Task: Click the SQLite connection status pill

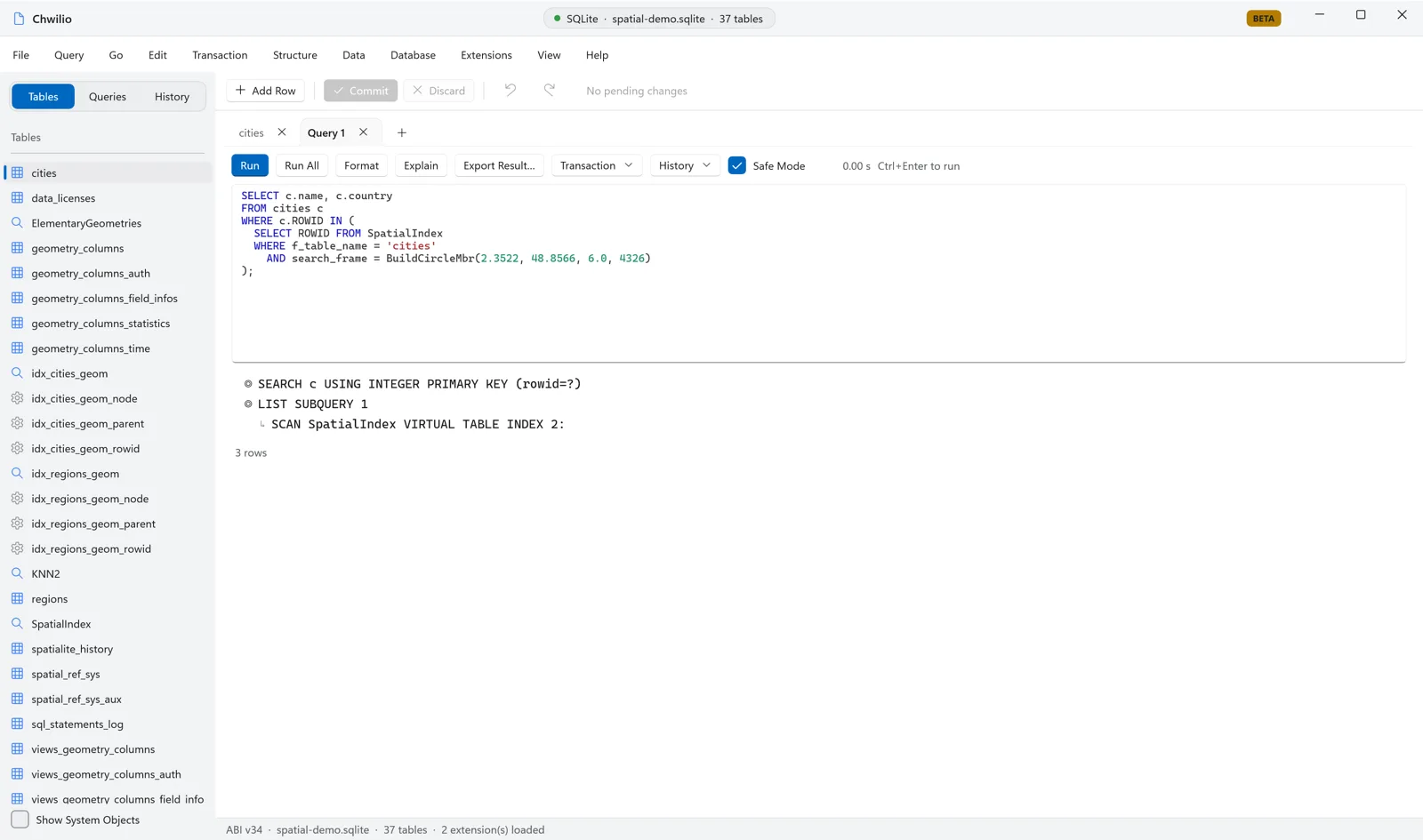Action: [x=659, y=19]
